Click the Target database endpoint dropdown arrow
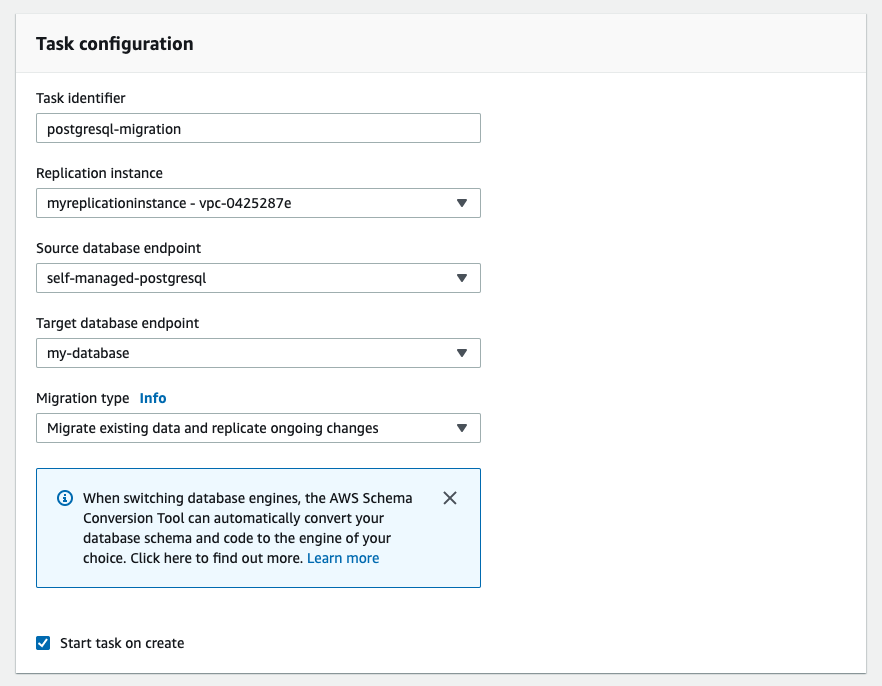This screenshot has height=686, width=882. [x=462, y=352]
